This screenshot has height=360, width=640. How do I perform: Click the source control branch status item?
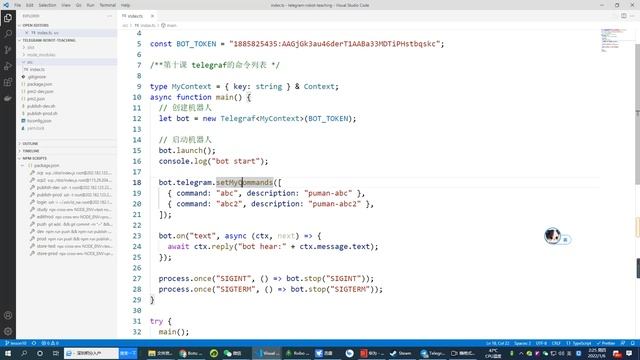(x=16, y=343)
